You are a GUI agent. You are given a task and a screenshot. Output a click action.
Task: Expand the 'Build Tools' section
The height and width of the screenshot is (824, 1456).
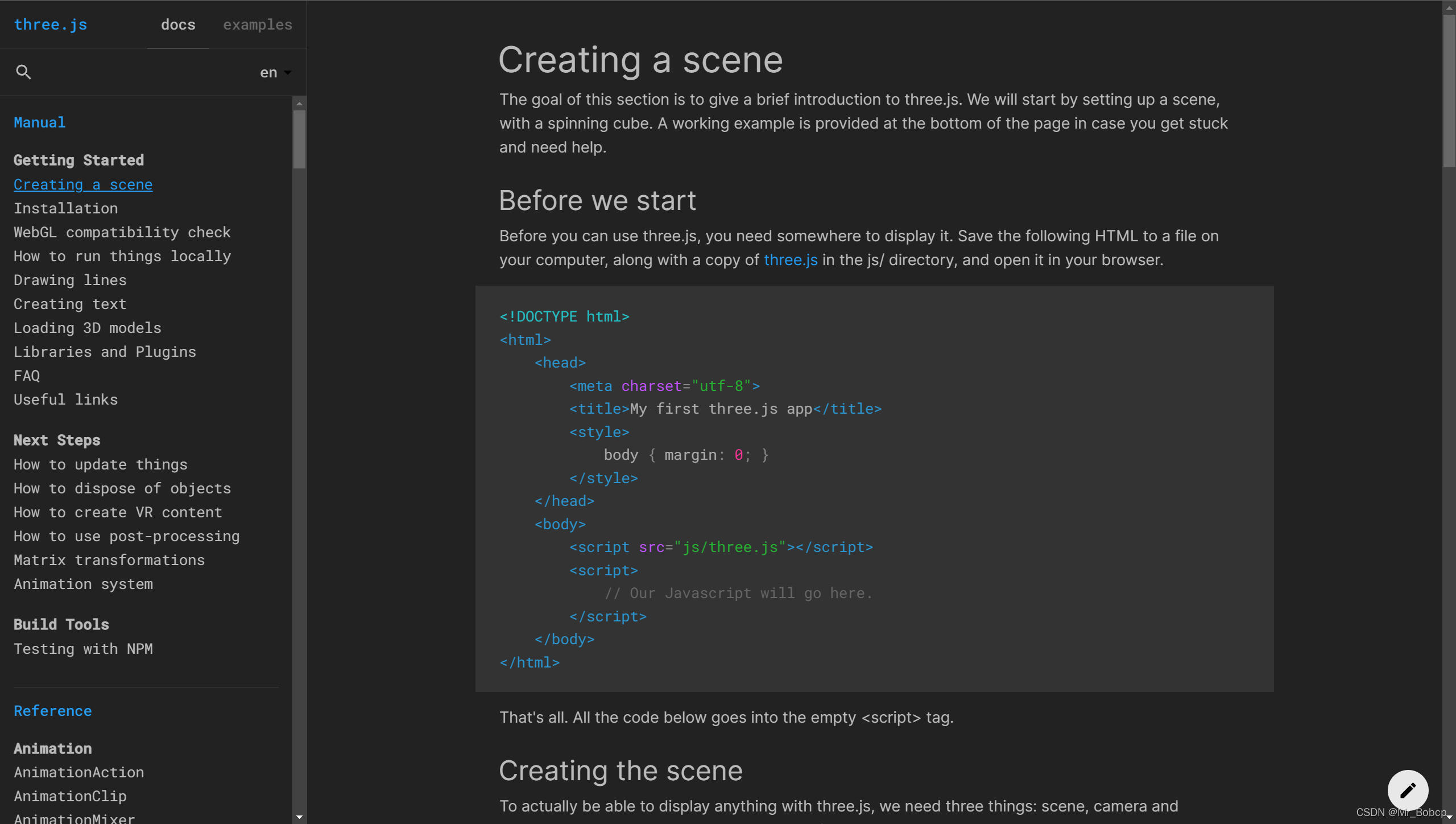point(61,623)
